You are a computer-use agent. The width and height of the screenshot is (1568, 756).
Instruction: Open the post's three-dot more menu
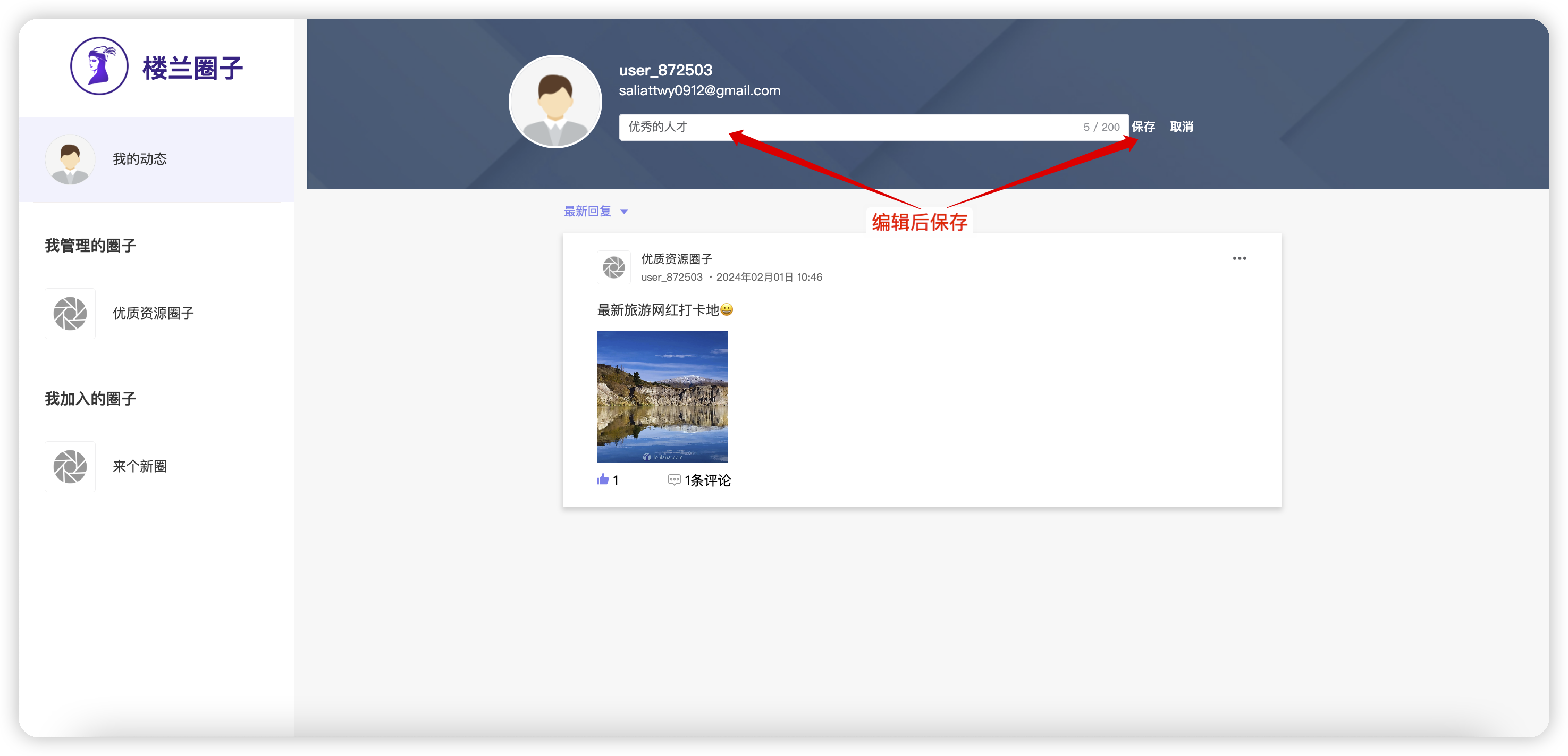click(1240, 259)
